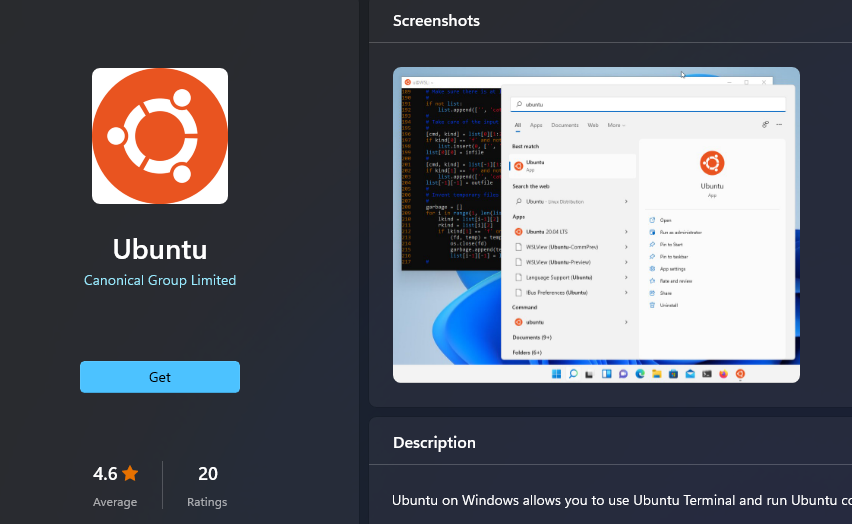Click the 'Ubuntu on Windows allows you' description text
The image size is (852, 524).
tap(622, 500)
